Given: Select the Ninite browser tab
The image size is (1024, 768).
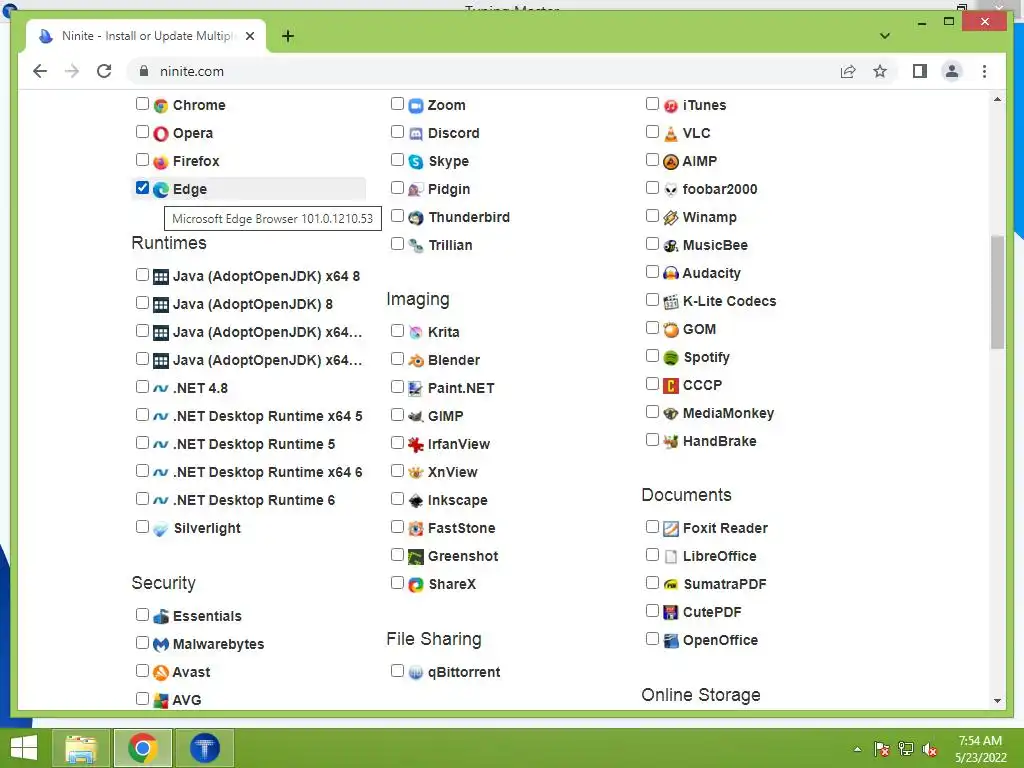Looking at the screenshot, I should [x=146, y=36].
